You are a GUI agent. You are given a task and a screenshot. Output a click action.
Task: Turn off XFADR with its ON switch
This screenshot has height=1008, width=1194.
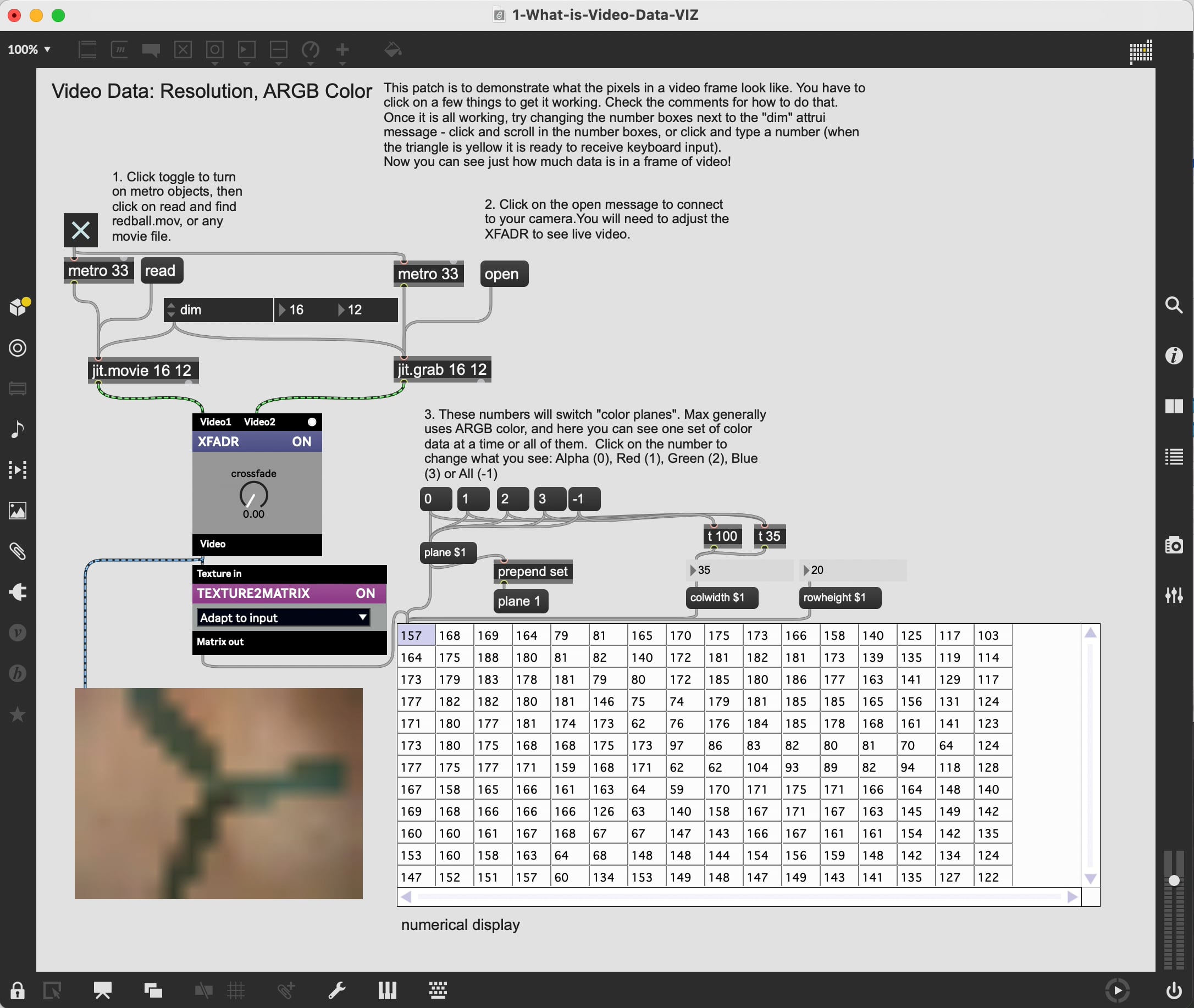pyautogui.click(x=301, y=441)
